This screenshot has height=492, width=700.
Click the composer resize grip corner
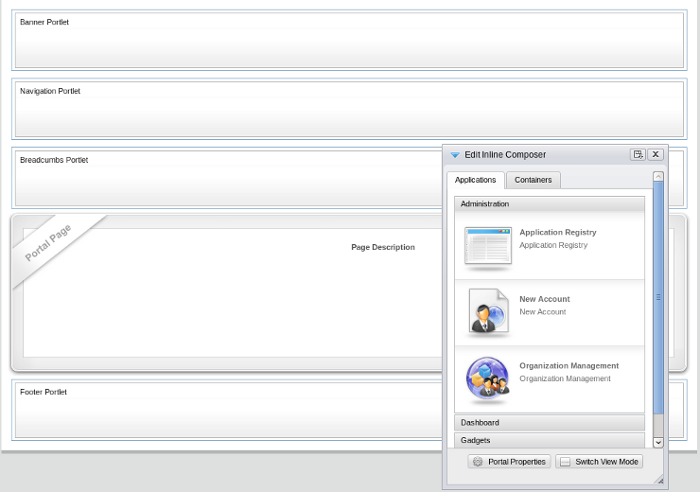click(x=660, y=480)
